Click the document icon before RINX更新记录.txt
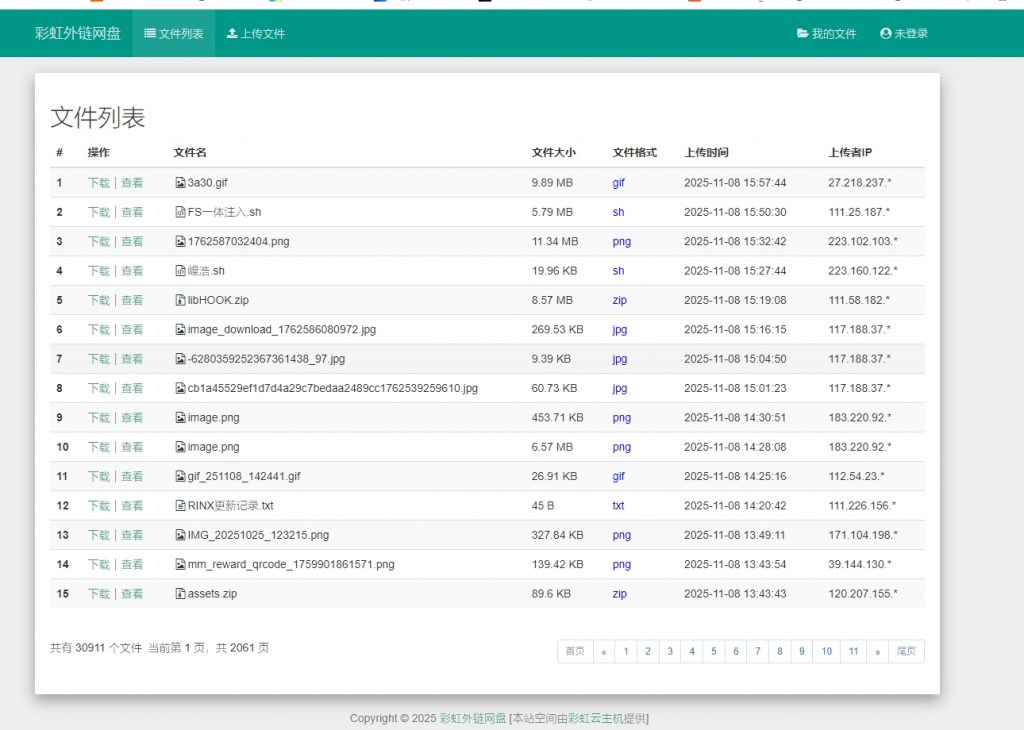Image resolution: width=1024 pixels, height=730 pixels. [x=180, y=506]
